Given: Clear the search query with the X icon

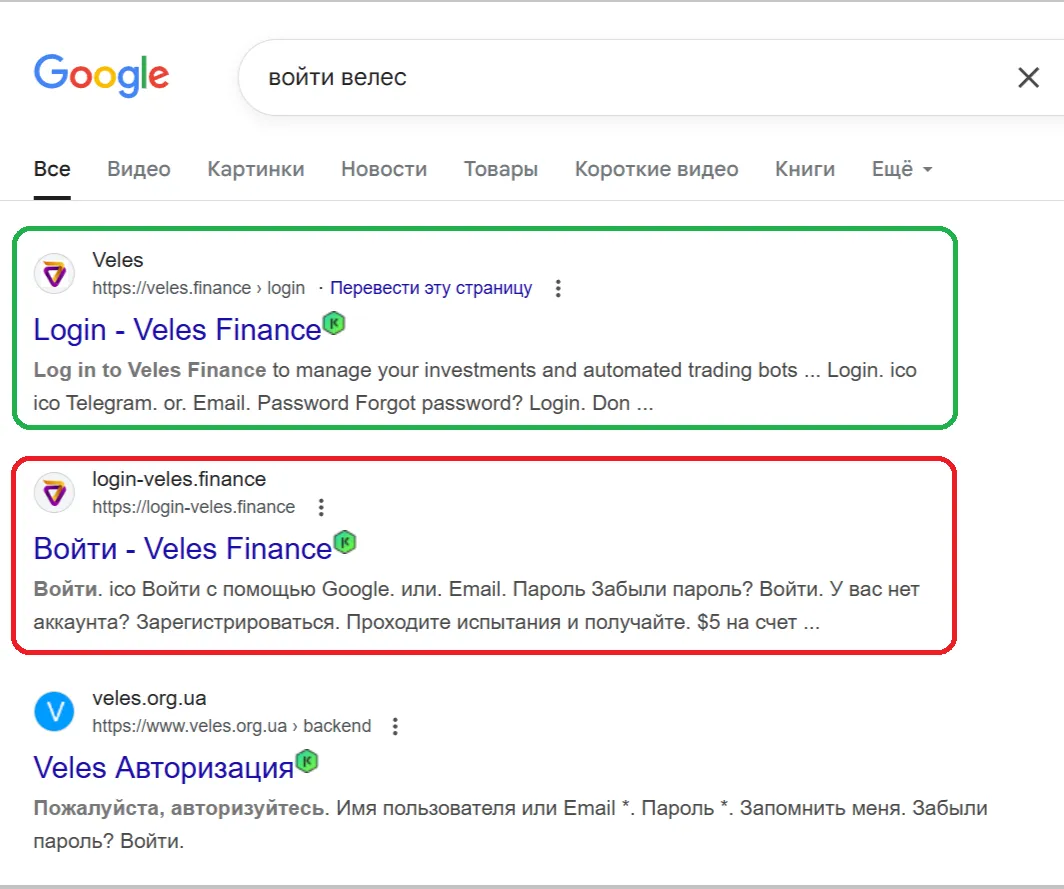Looking at the screenshot, I should (1029, 77).
